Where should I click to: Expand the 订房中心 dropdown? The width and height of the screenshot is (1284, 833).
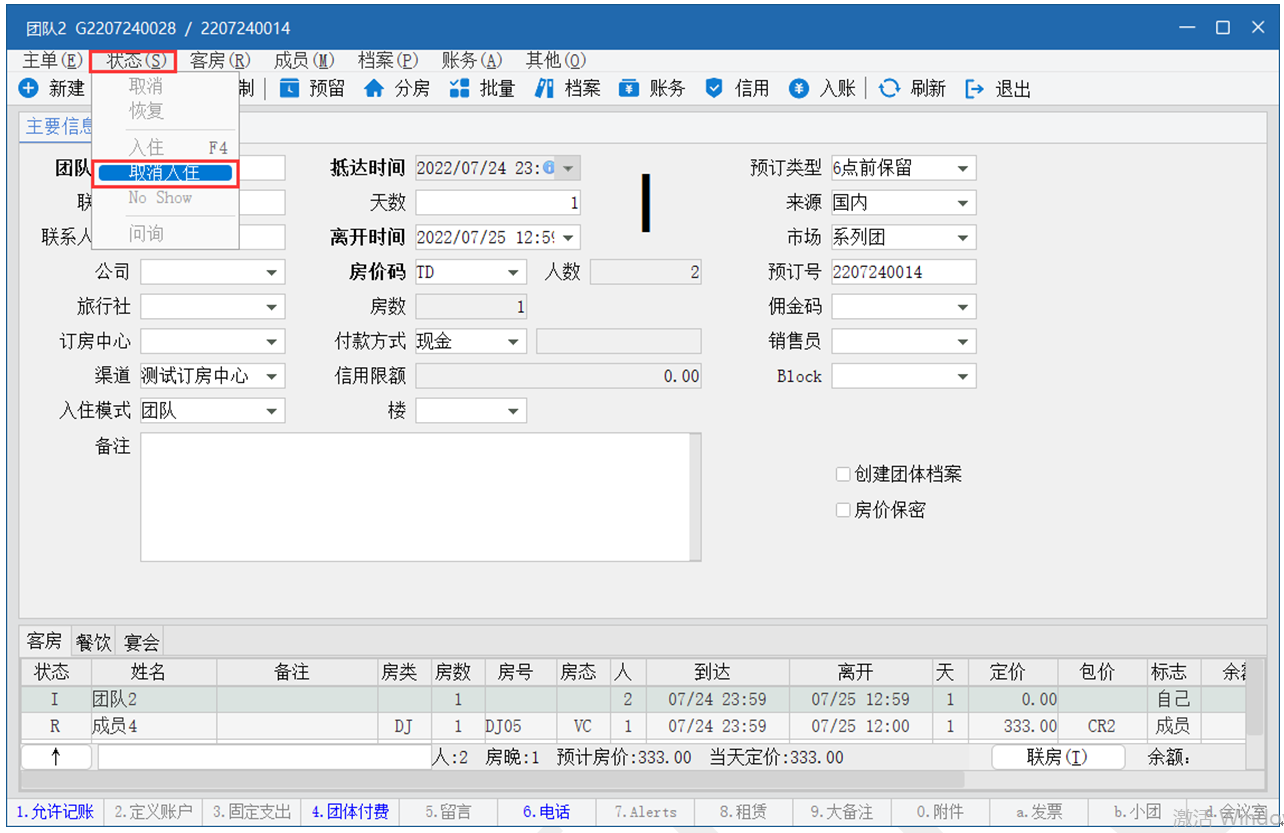tap(272, 341)
